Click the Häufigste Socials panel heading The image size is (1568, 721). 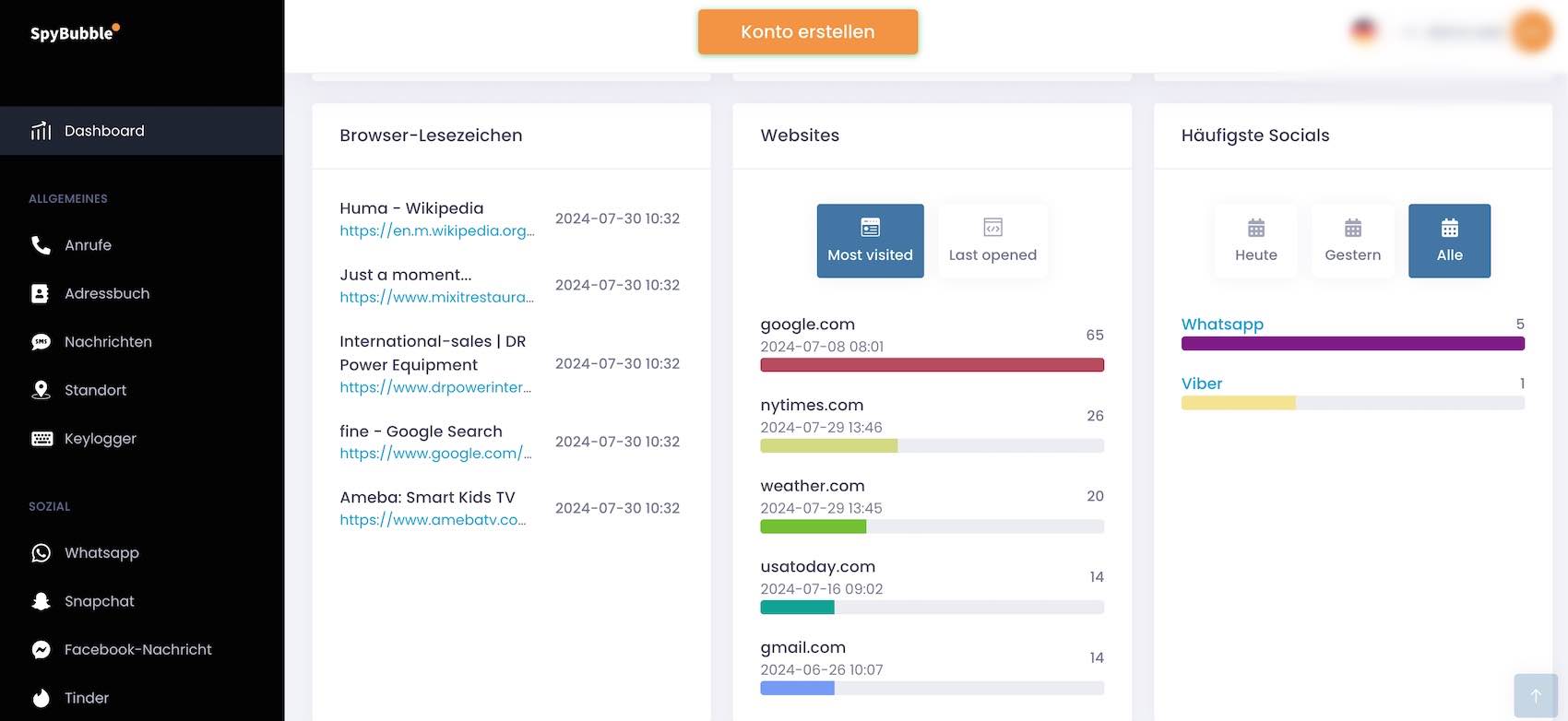click(x=1255, y=136)
